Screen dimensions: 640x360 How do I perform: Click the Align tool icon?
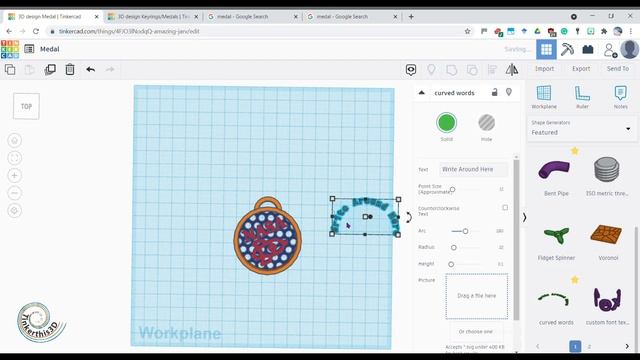[x=492, y=70]
